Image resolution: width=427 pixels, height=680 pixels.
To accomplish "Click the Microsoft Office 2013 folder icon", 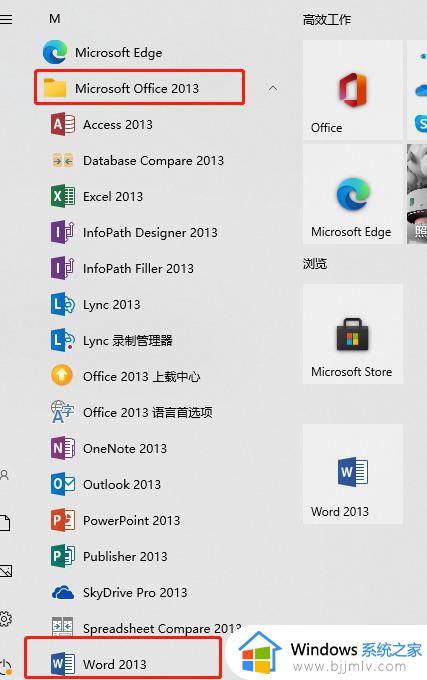I will coord(55,88).
